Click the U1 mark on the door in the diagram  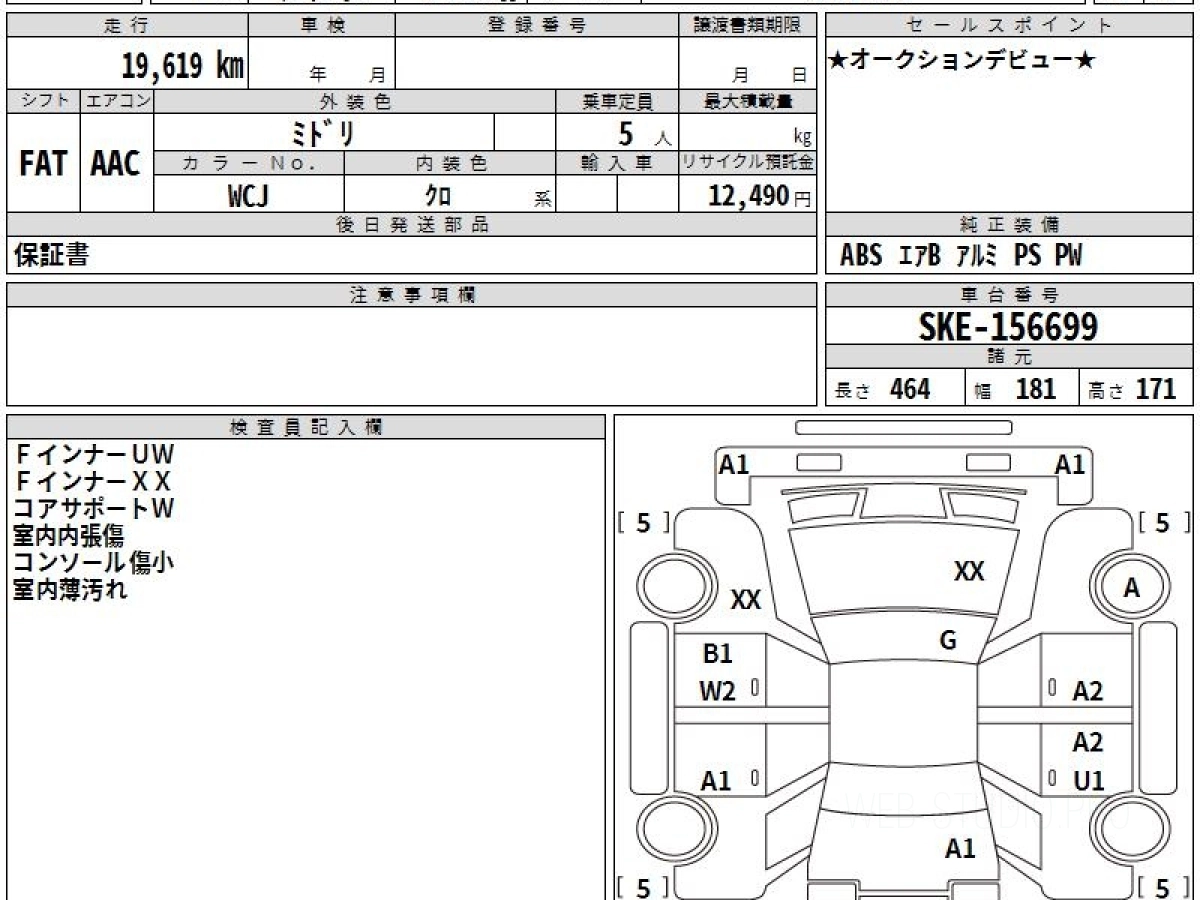[1088, 781]
